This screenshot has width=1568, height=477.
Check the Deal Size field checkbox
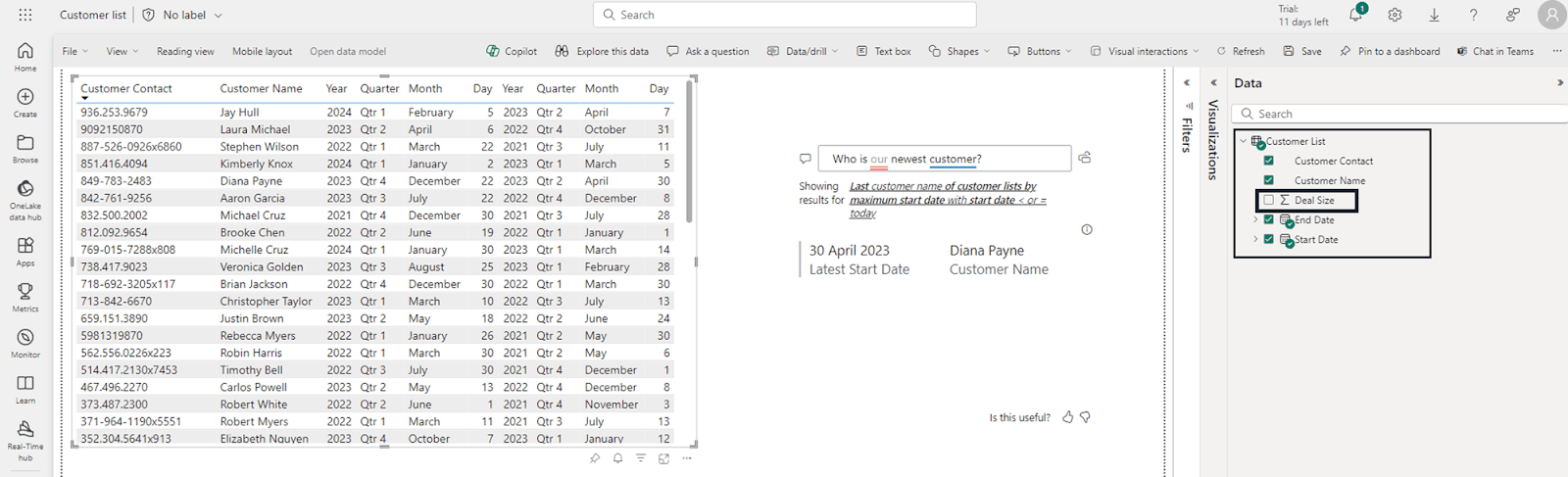click(1269, 200)
